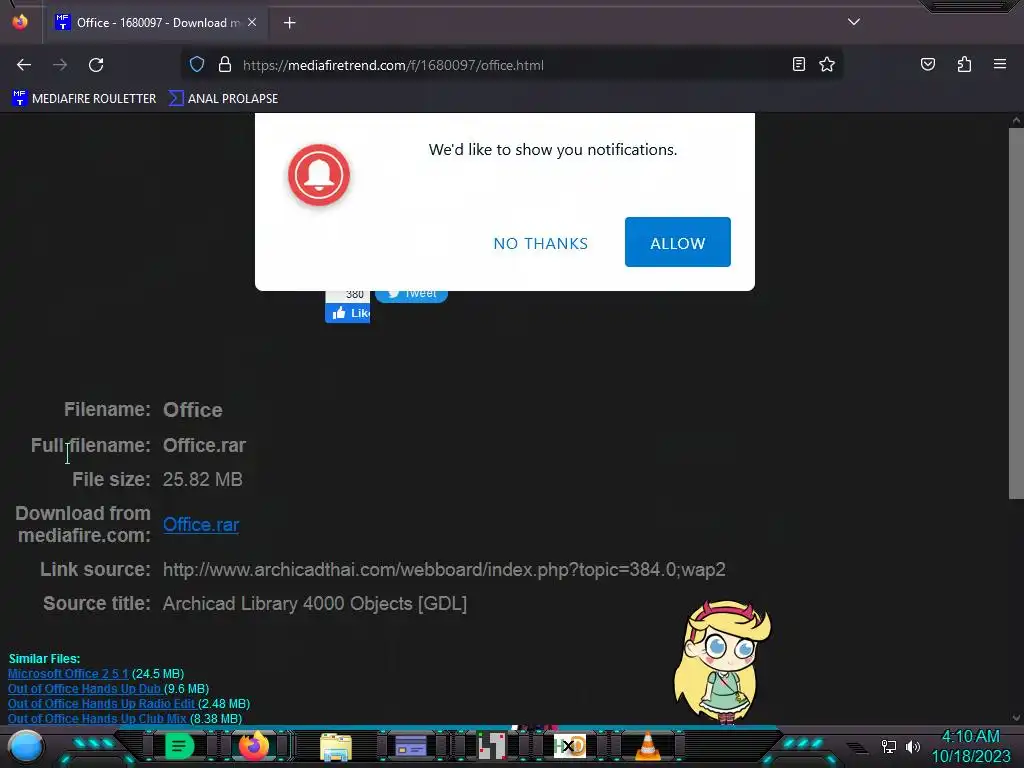Click the Filename value Office
The width and height of the screenshot is (1024, 768).
point(193,410)
